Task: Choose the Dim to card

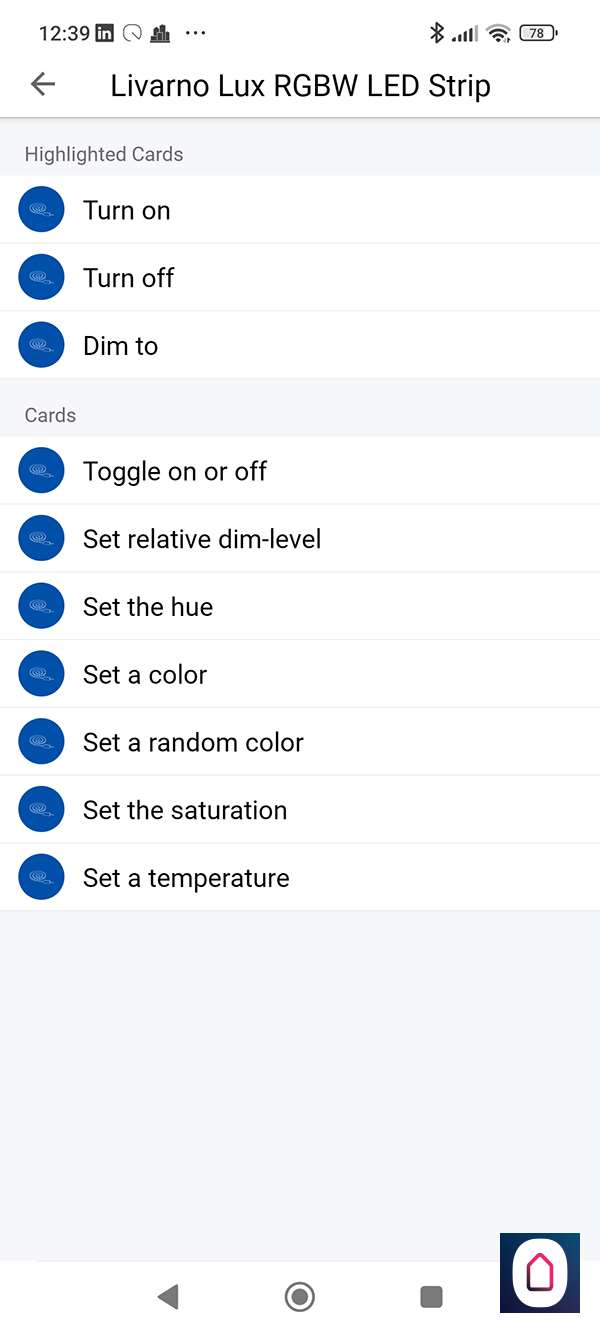Action: (x=300, y=346)
